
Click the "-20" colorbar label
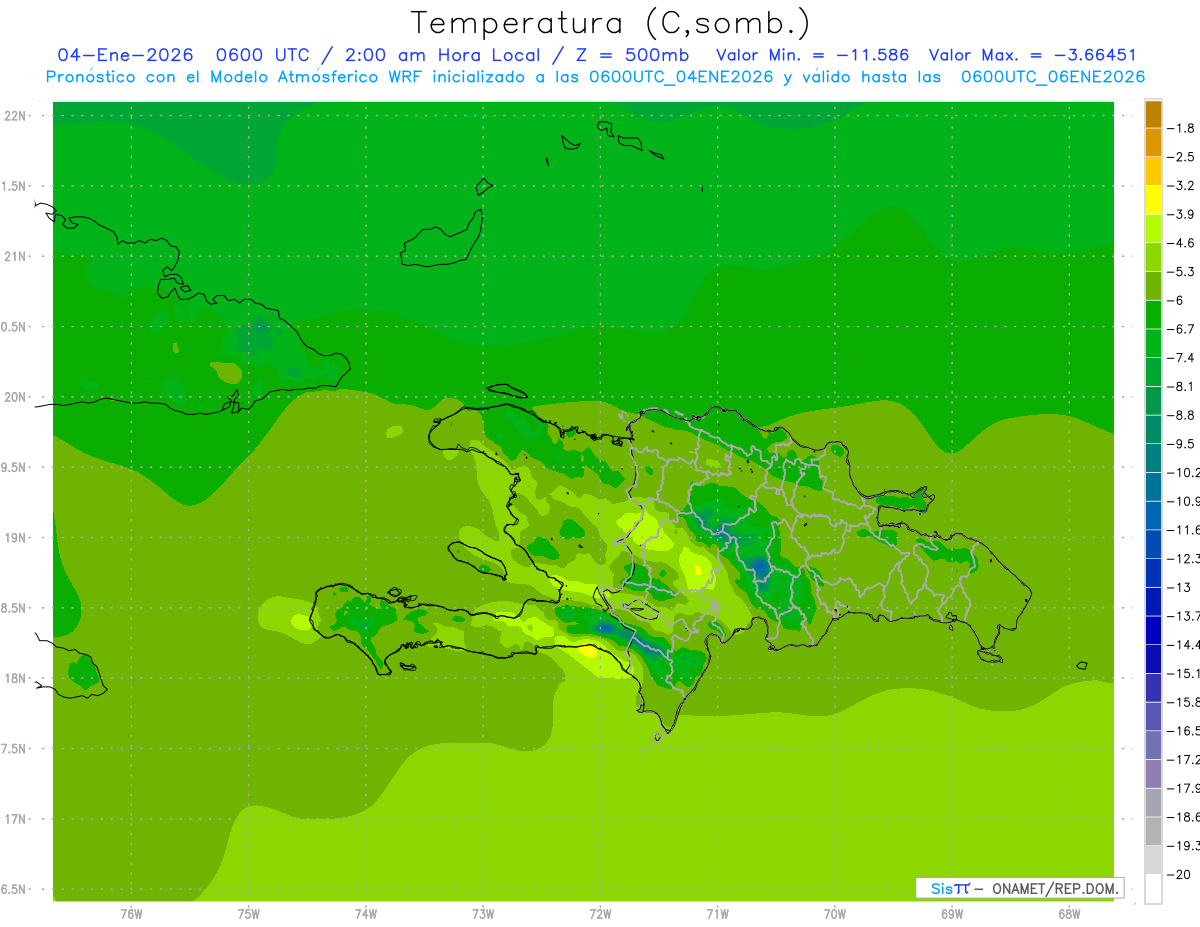1179,875
